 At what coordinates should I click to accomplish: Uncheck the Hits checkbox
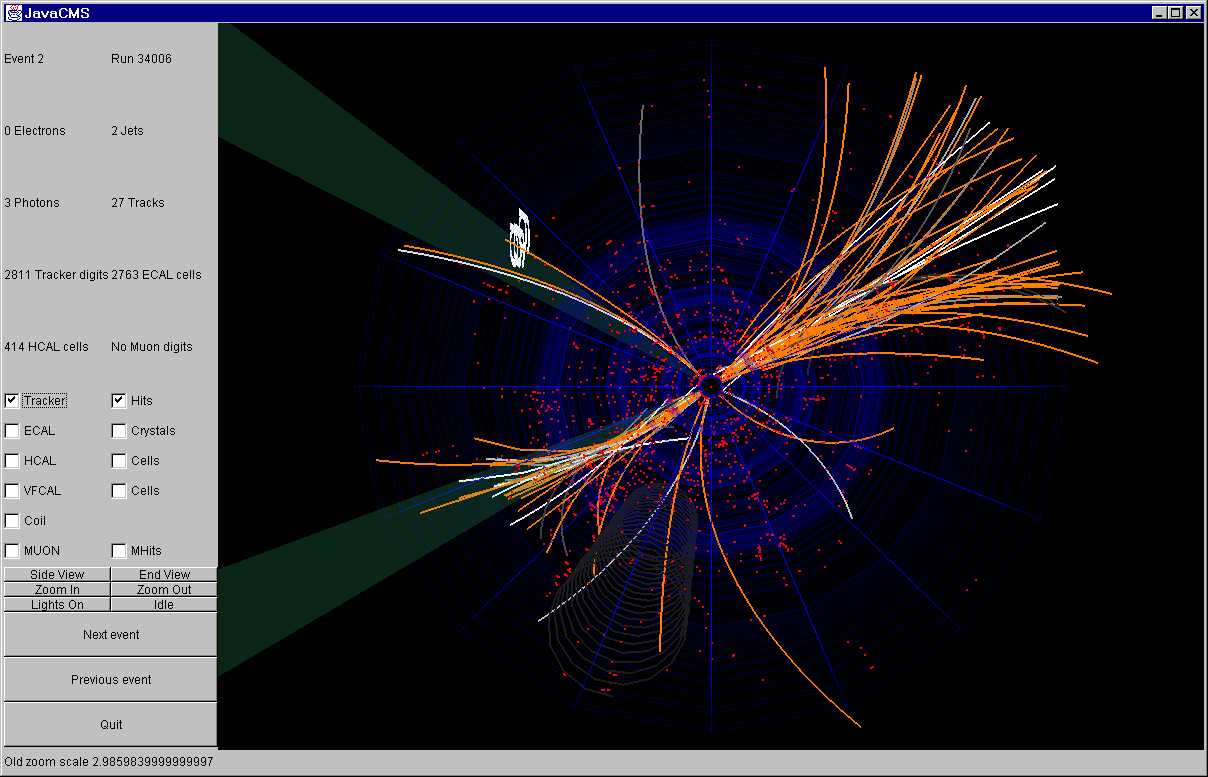[x=119, y=401]
